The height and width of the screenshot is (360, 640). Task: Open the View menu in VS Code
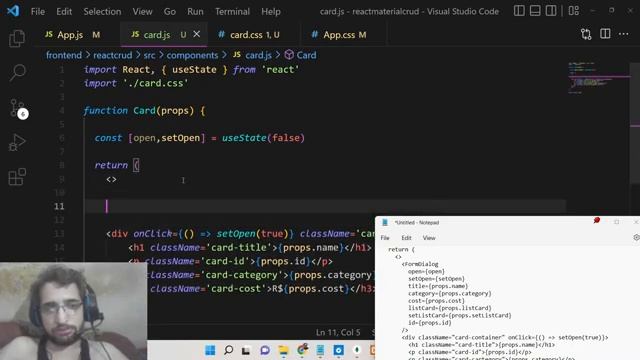[142, 11]
